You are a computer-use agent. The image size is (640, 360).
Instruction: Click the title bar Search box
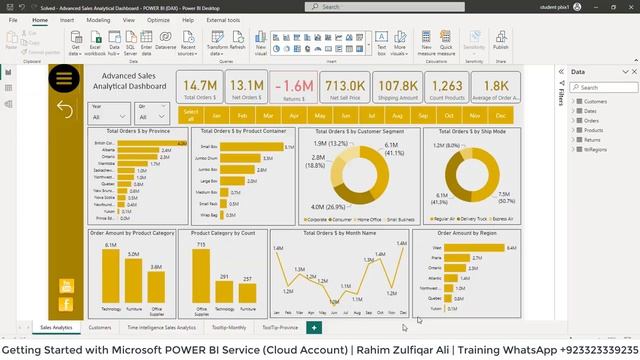click(x=384, y=7)
